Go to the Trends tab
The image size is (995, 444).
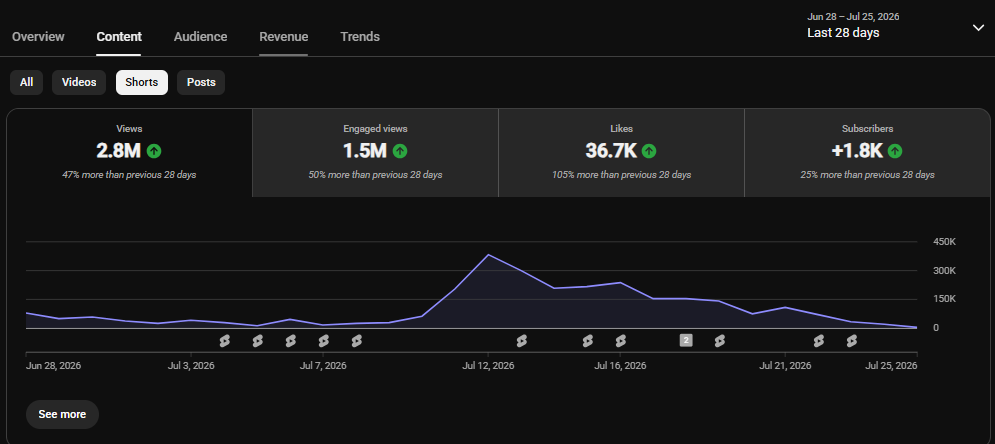click(x=360, y=37)
